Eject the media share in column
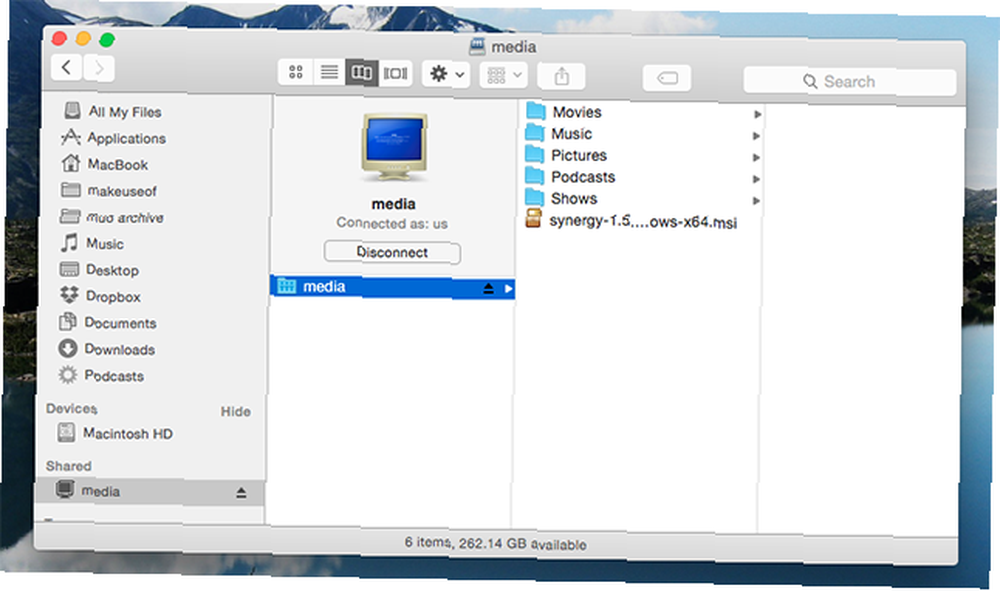Image resolution: width=1000 pixels, height=591 pixels. [x=488, y=289]
